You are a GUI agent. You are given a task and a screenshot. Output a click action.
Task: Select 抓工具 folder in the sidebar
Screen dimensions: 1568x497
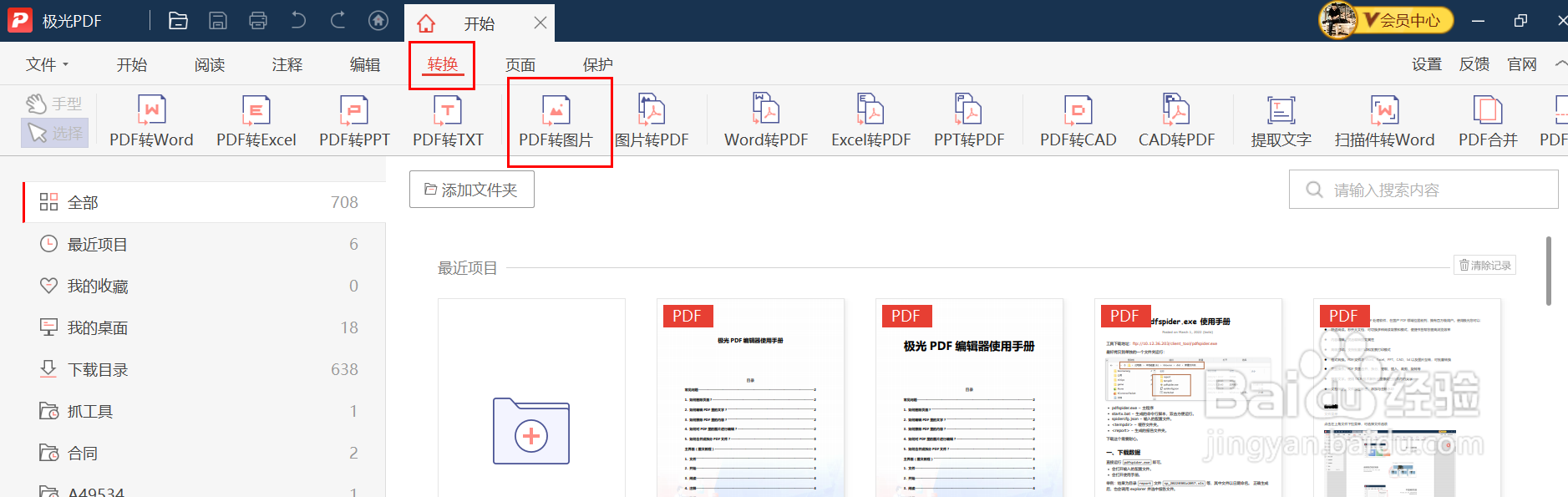coord(204,411)
